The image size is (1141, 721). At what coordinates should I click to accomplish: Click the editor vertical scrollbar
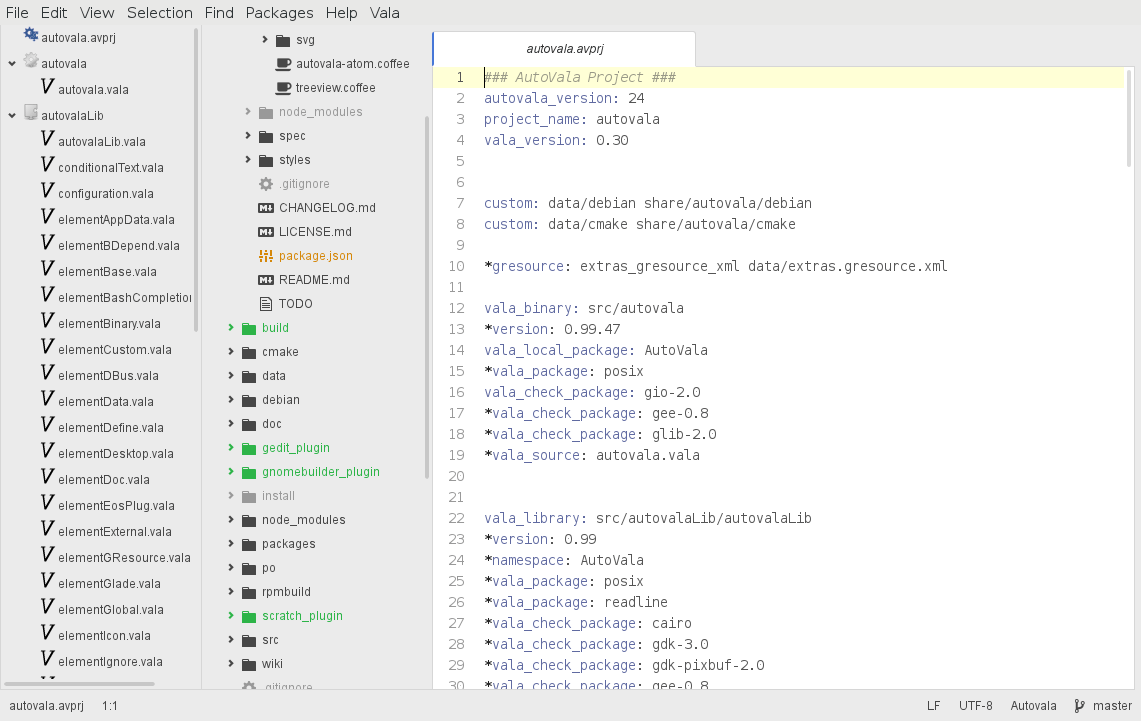[1130, 118]
